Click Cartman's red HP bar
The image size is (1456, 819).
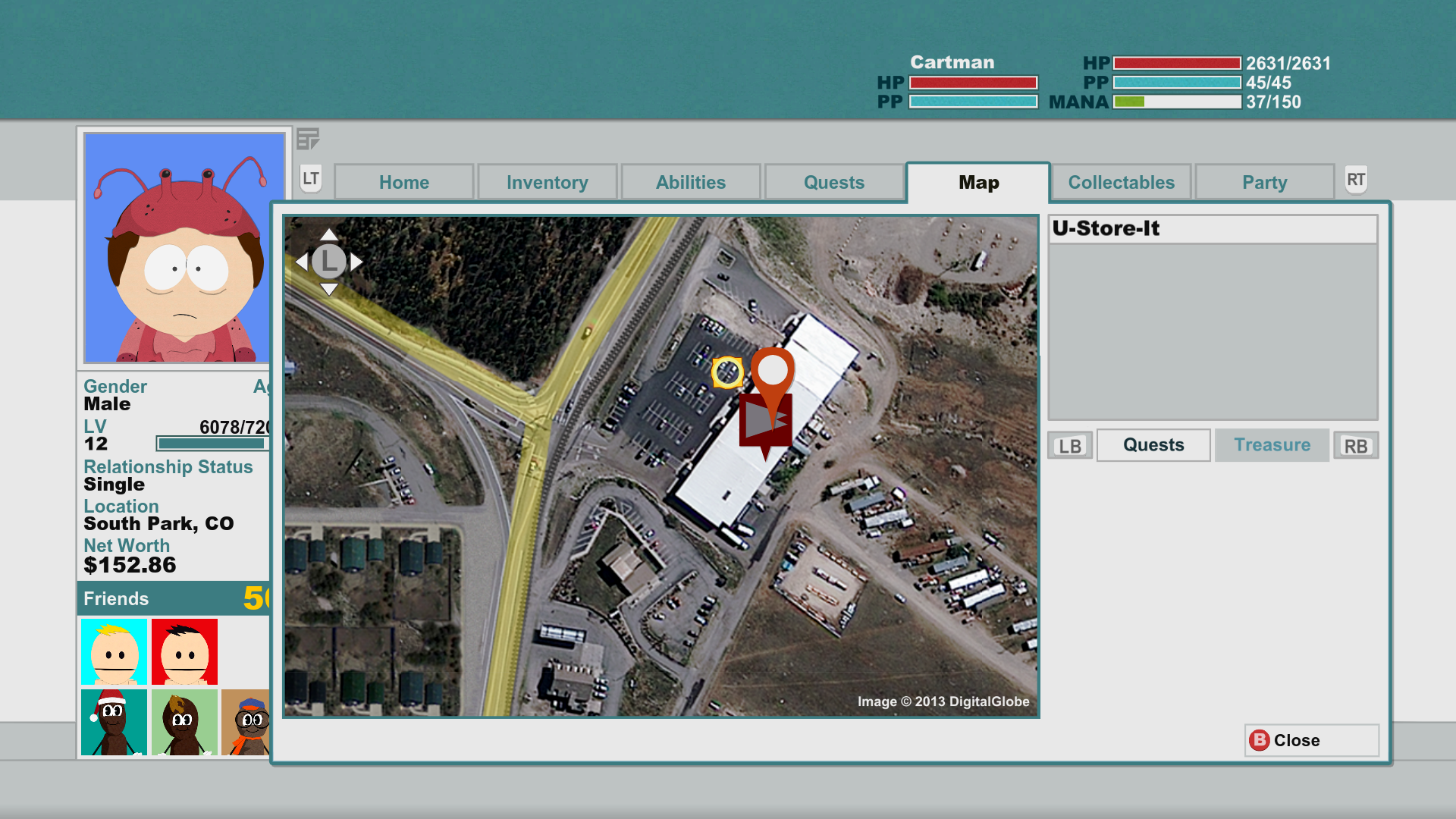tap(973, 83)
